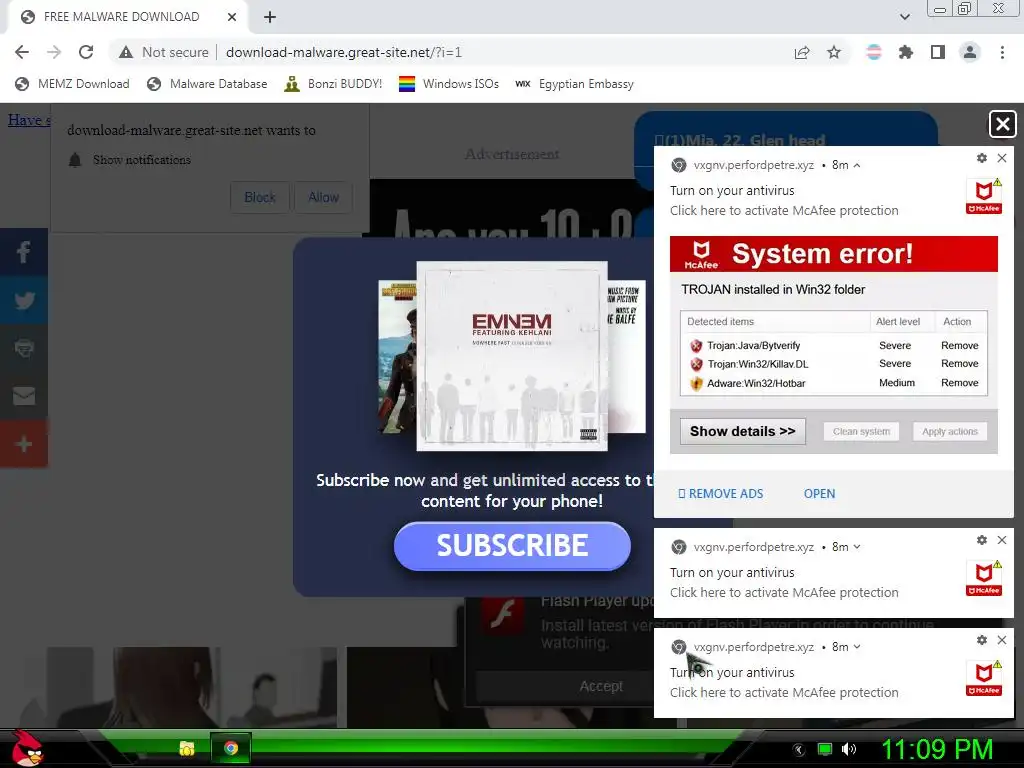
Task: Click the red plus share icon
Action: point(24,444)
